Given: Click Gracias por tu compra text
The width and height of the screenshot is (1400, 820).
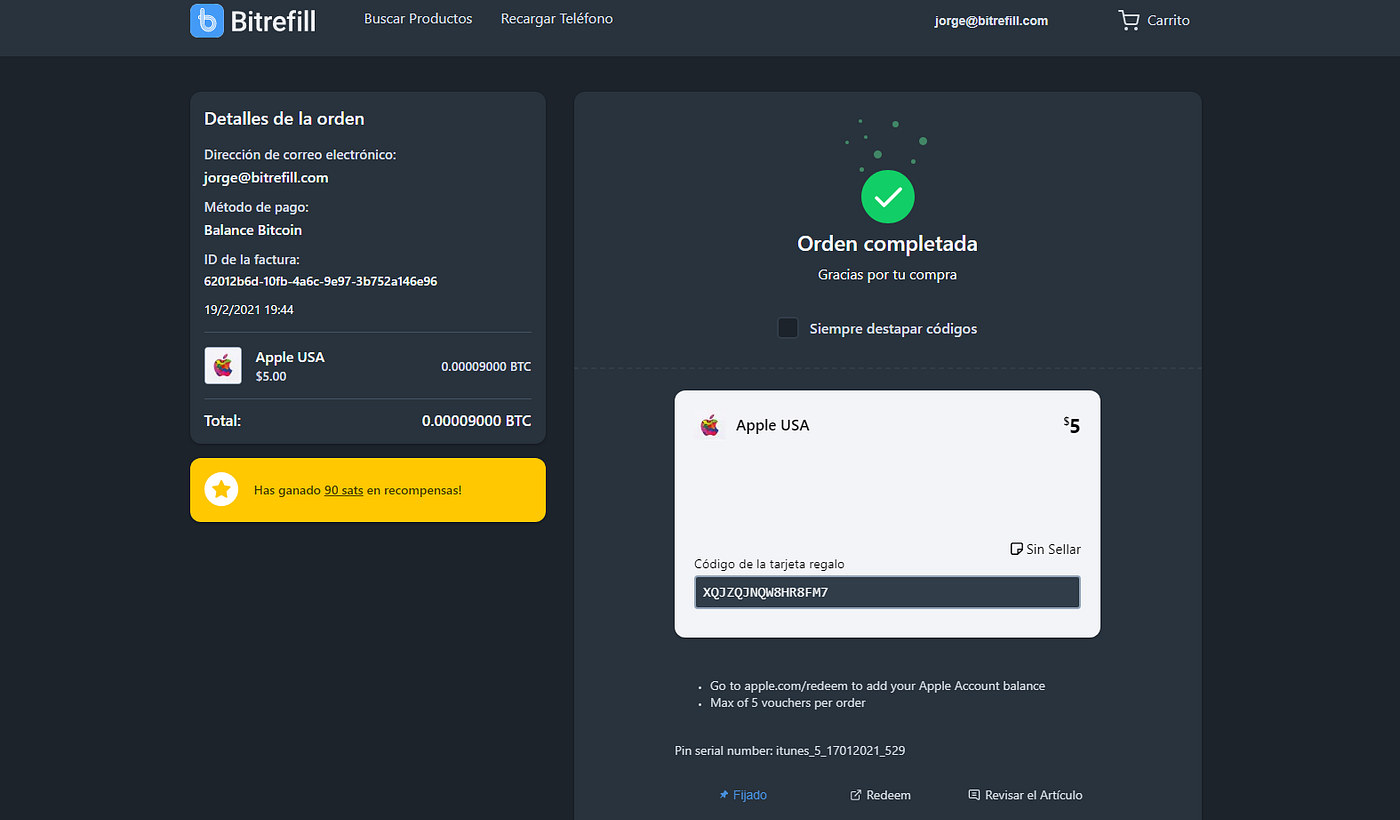Looking at the screenshot, I should tap(887, 274).
